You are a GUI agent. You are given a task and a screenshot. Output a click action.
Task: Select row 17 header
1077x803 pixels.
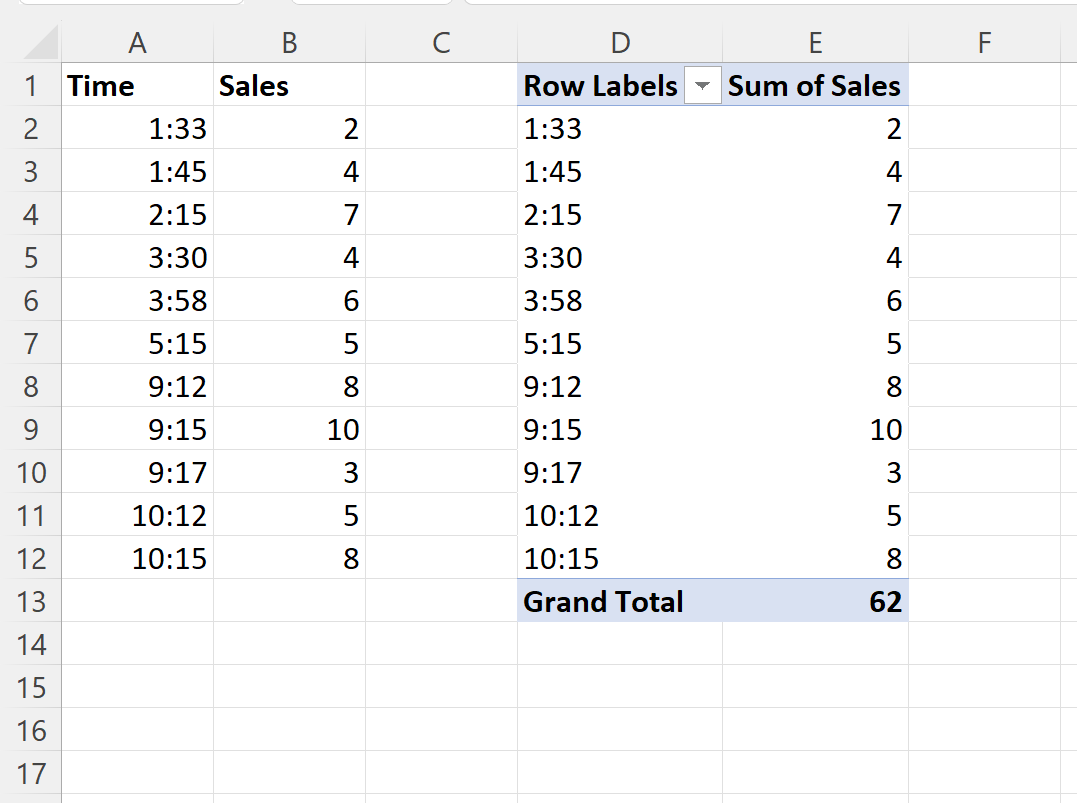[x=33, y=773]
